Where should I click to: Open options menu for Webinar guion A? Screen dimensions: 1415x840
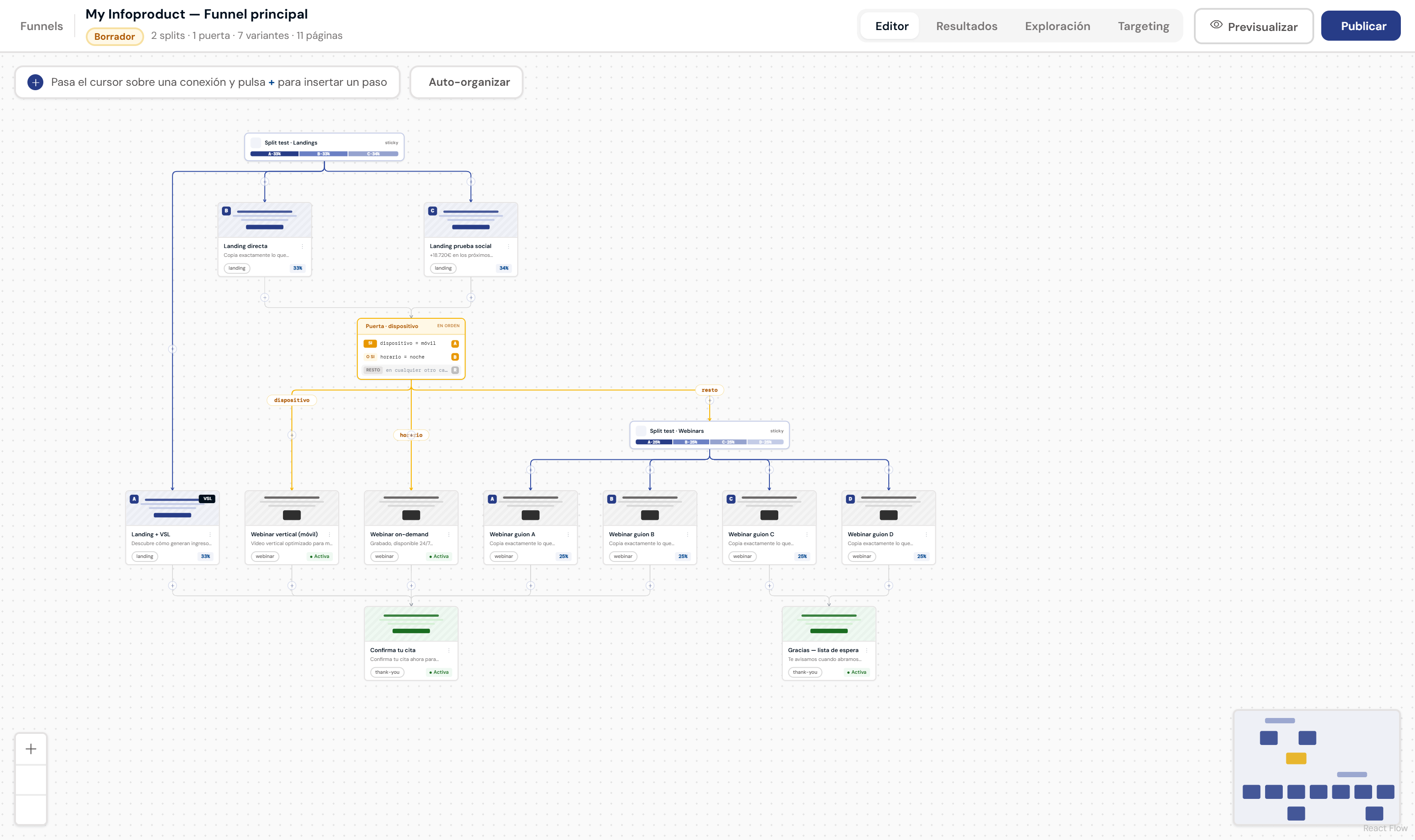pyautogui.click(x=568, y=535)
